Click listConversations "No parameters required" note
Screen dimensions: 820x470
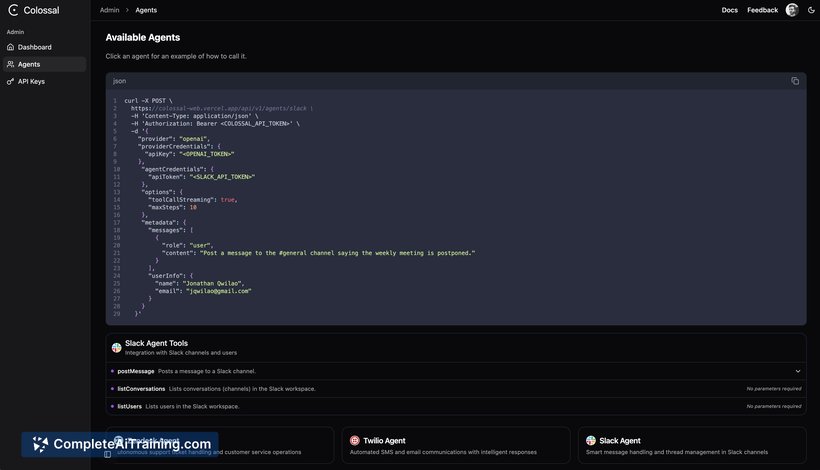point(773,389)
